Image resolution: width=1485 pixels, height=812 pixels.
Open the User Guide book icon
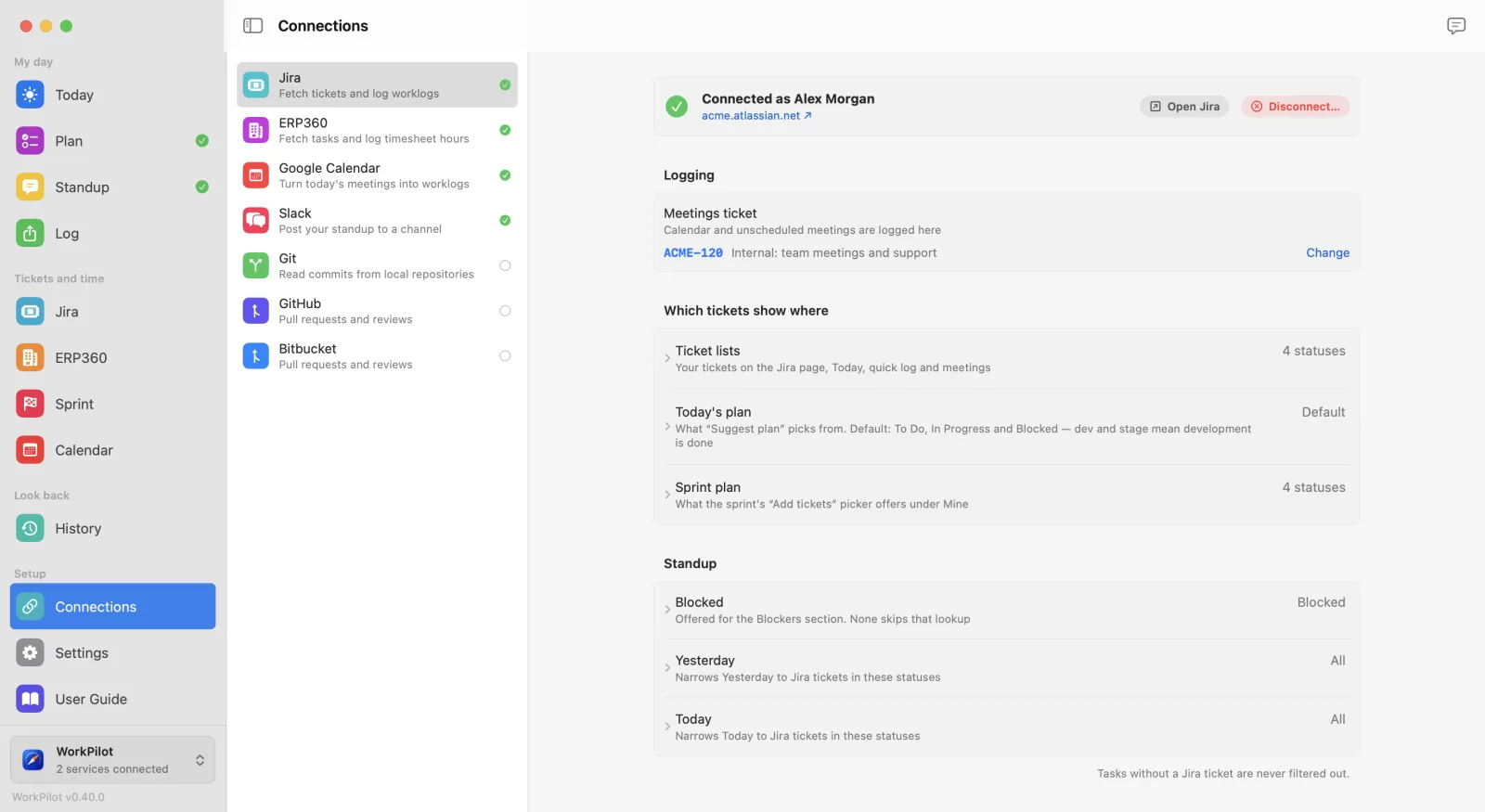pyautogui.click(x=30, y=699)
